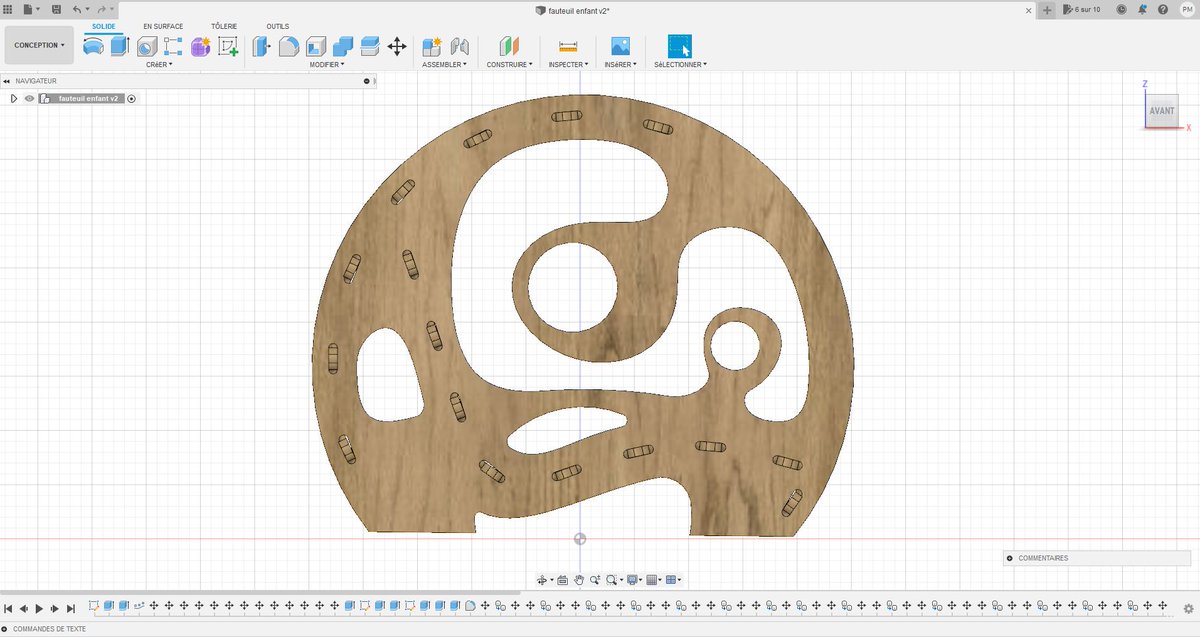Open the PM user profile menu

1186,9
